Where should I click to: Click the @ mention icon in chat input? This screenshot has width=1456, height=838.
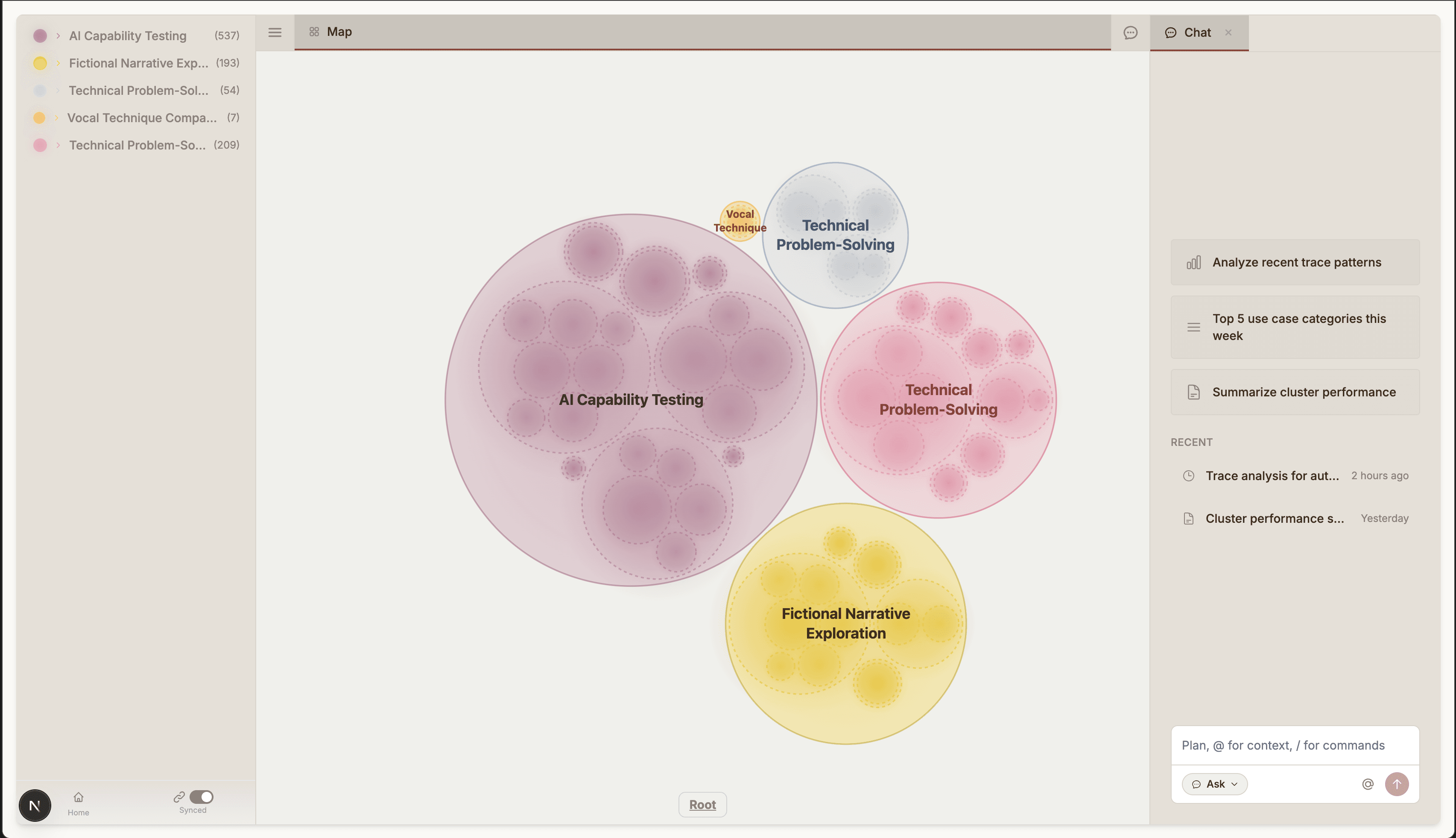click(1368, 783)
